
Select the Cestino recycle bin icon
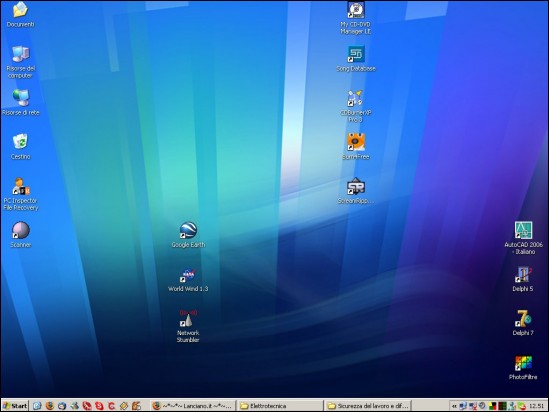click(21, 146)
